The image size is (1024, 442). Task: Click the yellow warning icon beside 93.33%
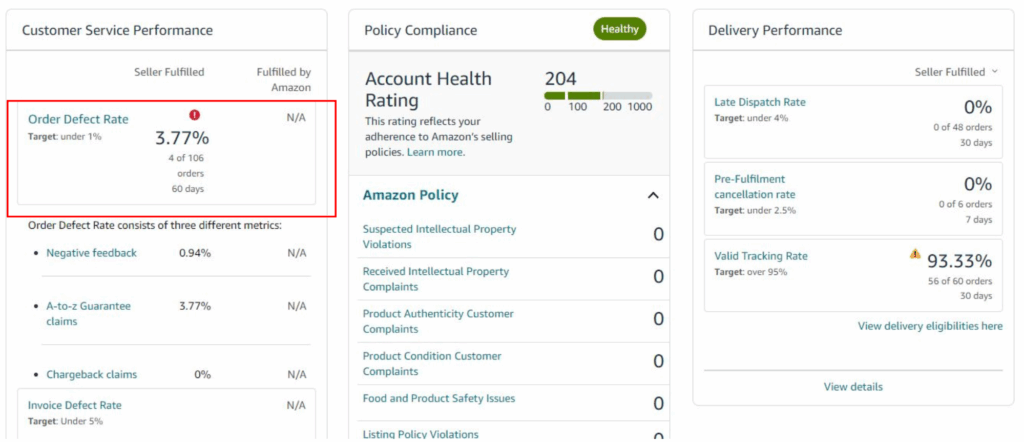pos(915,254)
